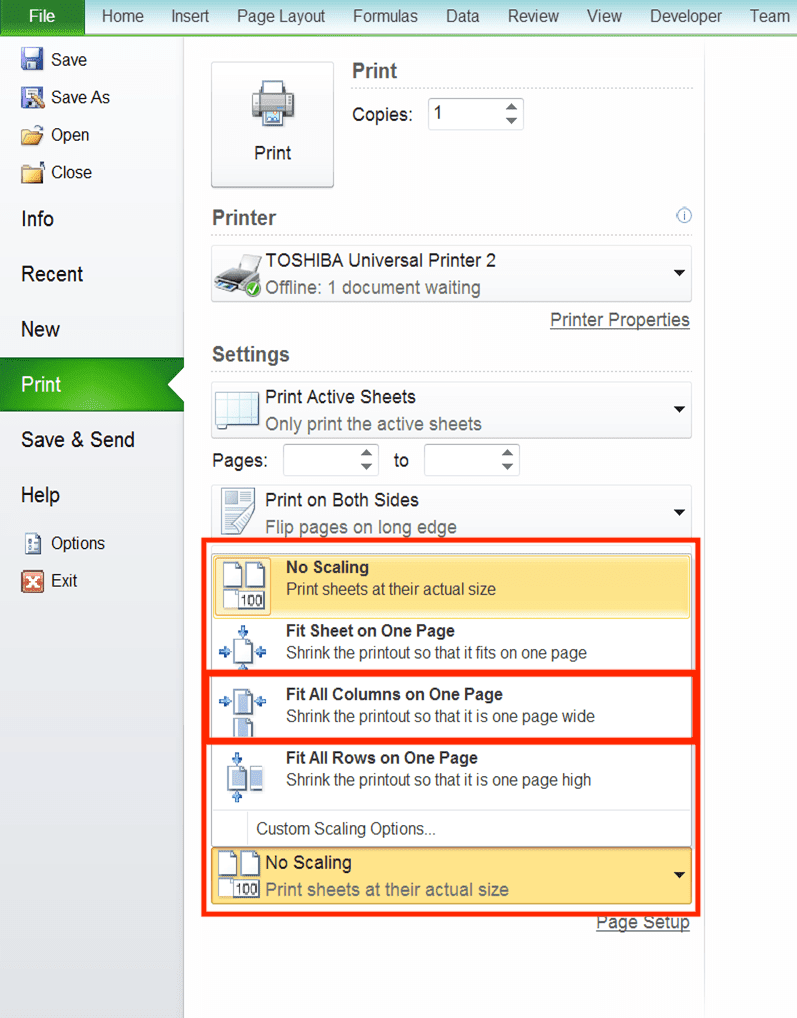Open the Save & Send section

pos(78,440)
